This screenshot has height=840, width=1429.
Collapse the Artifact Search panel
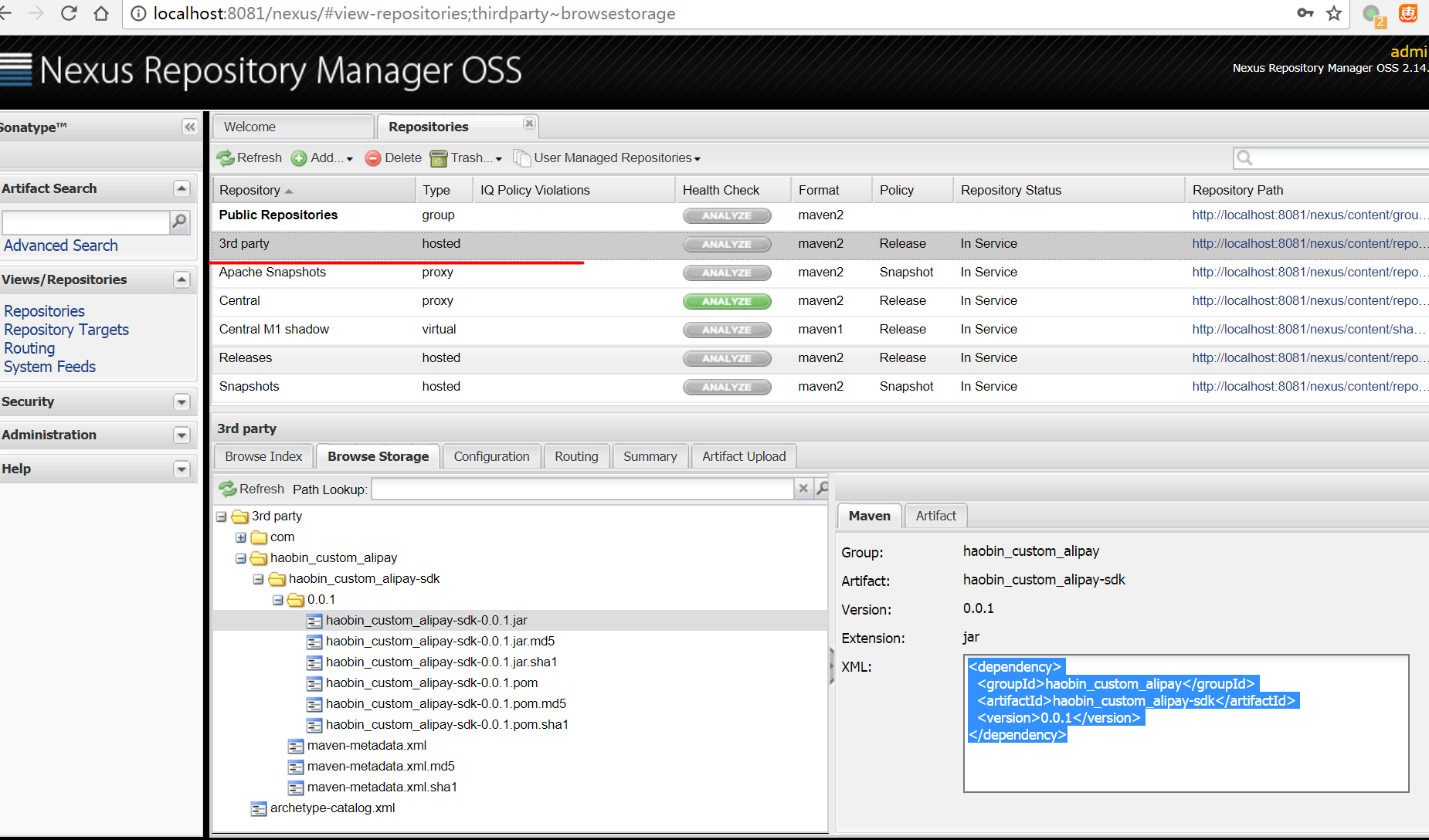(182, 188)
